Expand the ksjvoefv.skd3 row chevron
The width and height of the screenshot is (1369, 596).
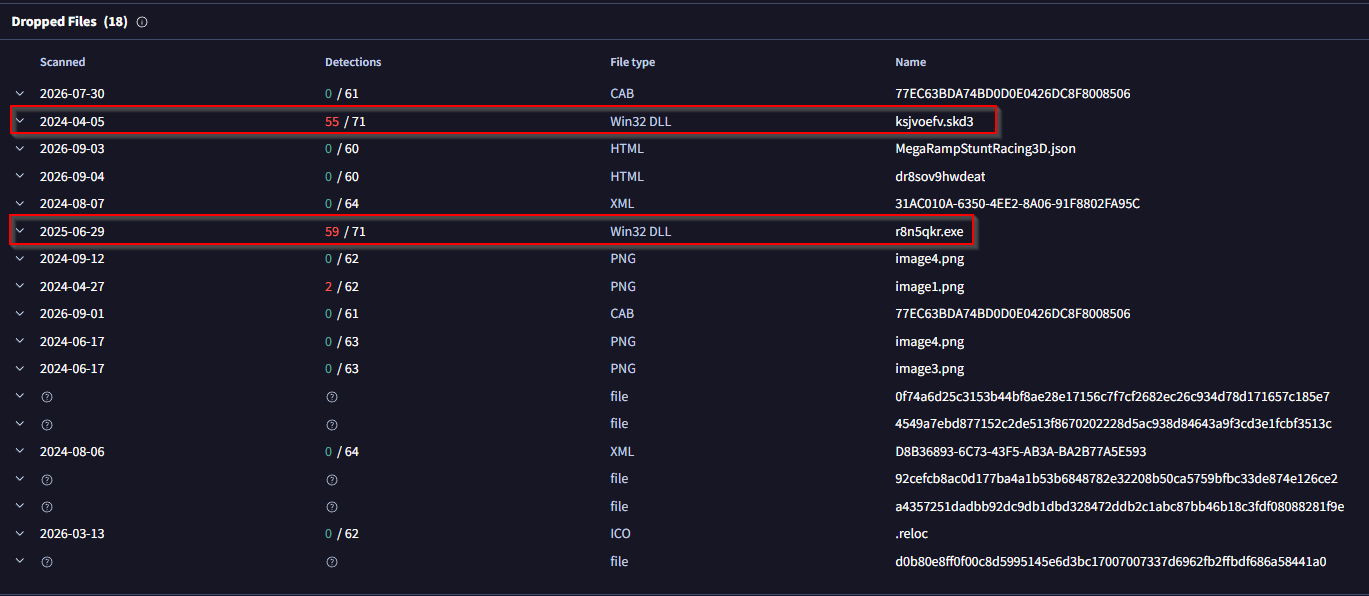click(19, 121)
